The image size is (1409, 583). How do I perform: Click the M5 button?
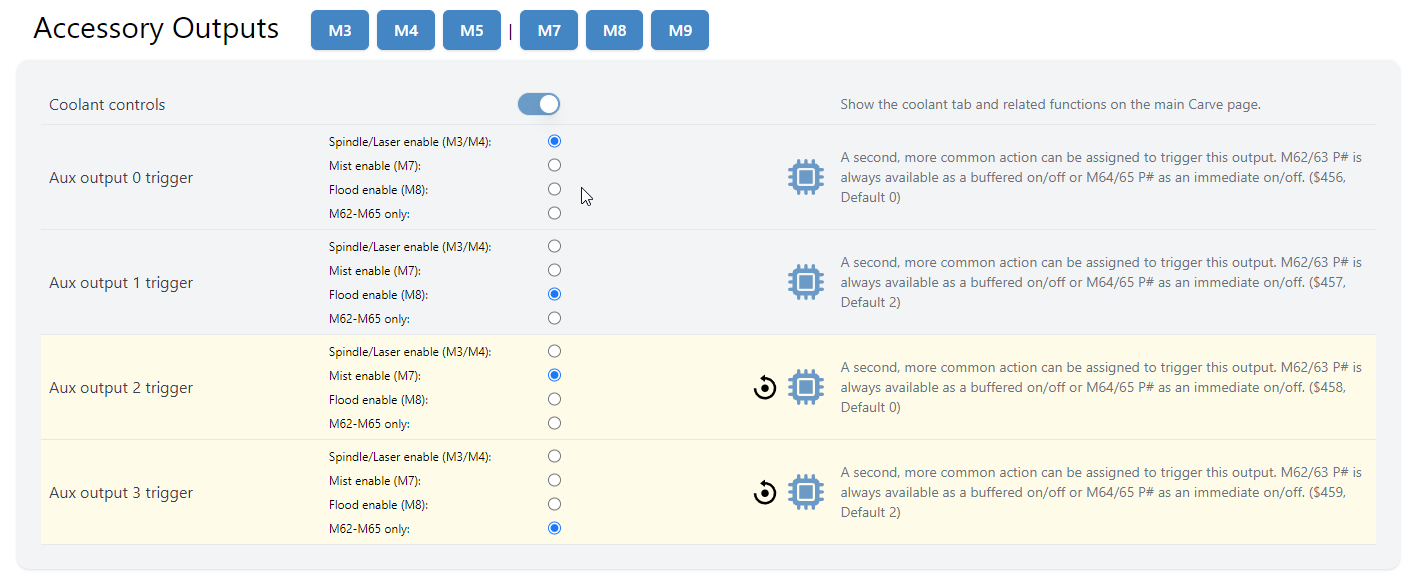click(472, 30)
